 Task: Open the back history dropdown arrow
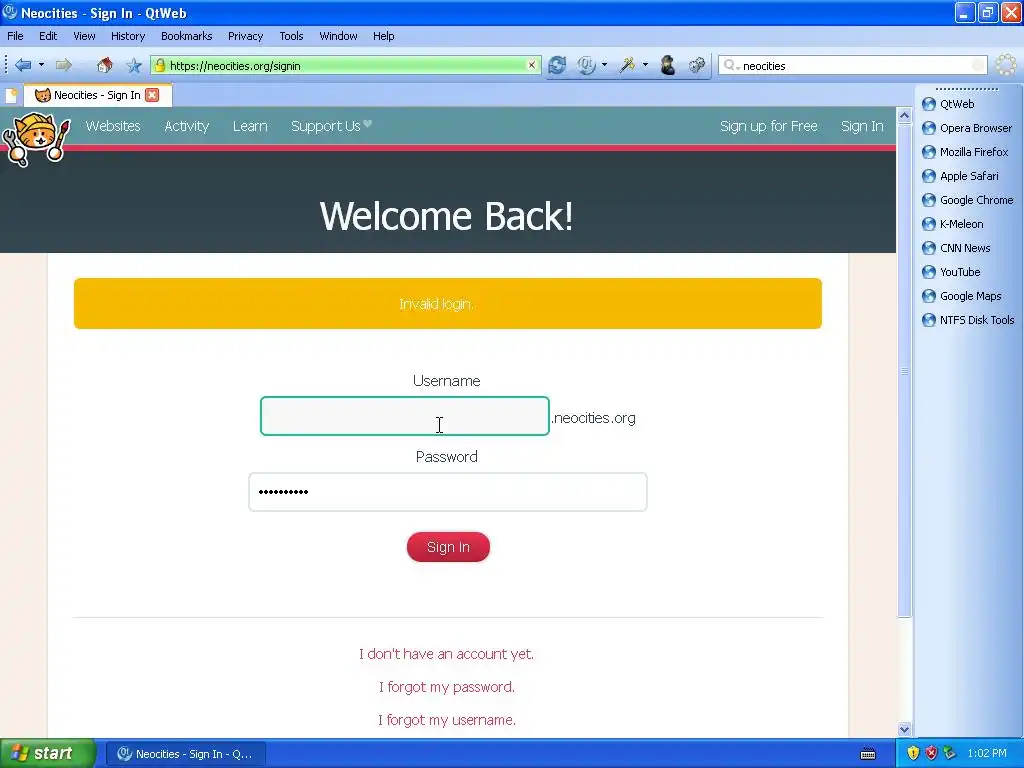point(41,65)
